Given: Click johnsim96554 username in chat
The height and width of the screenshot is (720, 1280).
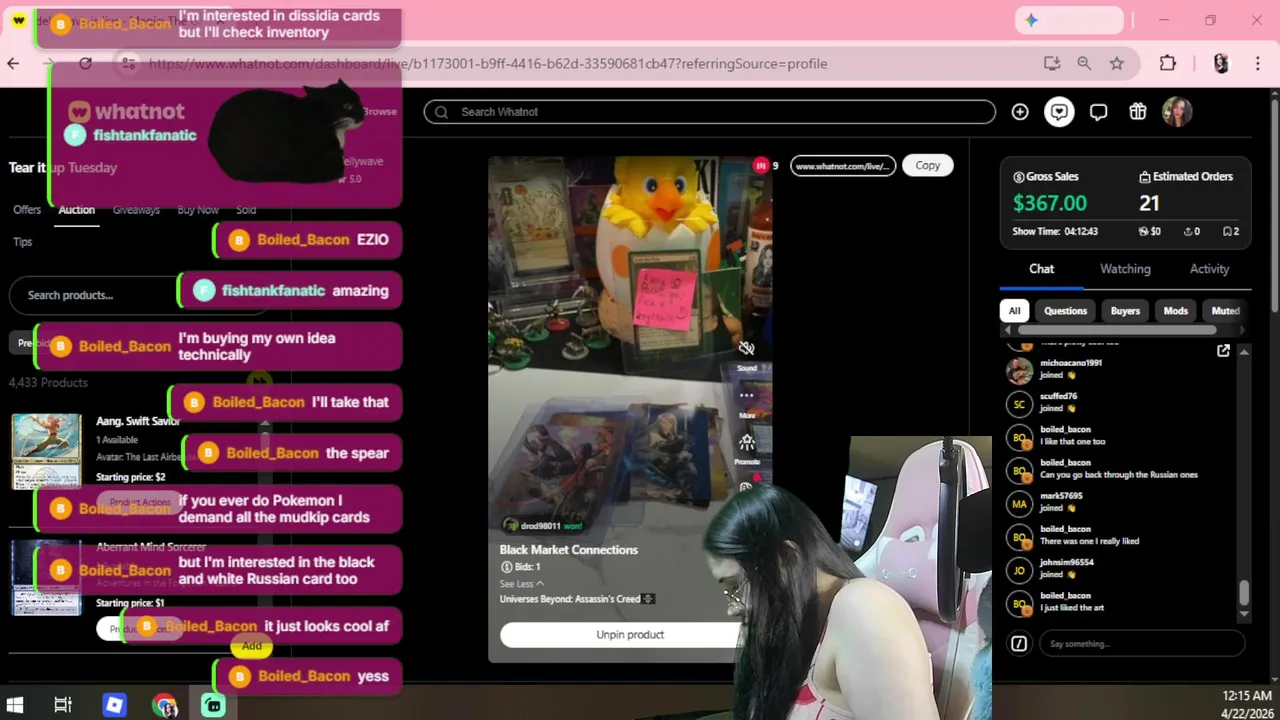Looking at the screenshot, I should coord(1067,562).
